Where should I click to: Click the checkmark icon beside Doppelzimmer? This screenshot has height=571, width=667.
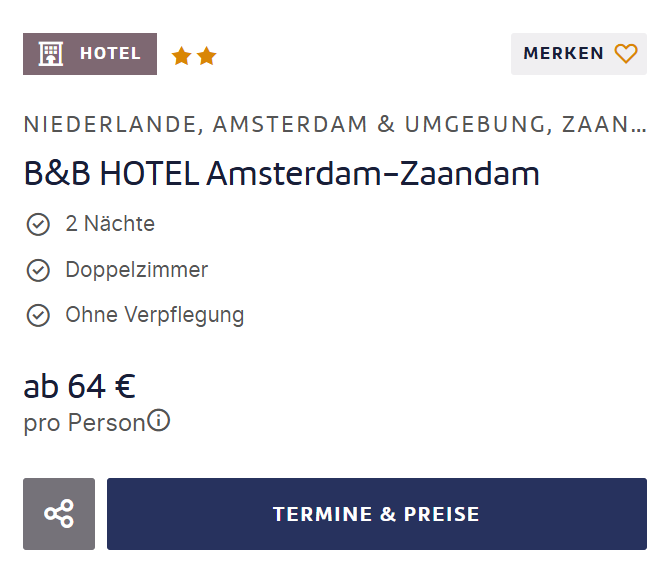click(38, 270)
